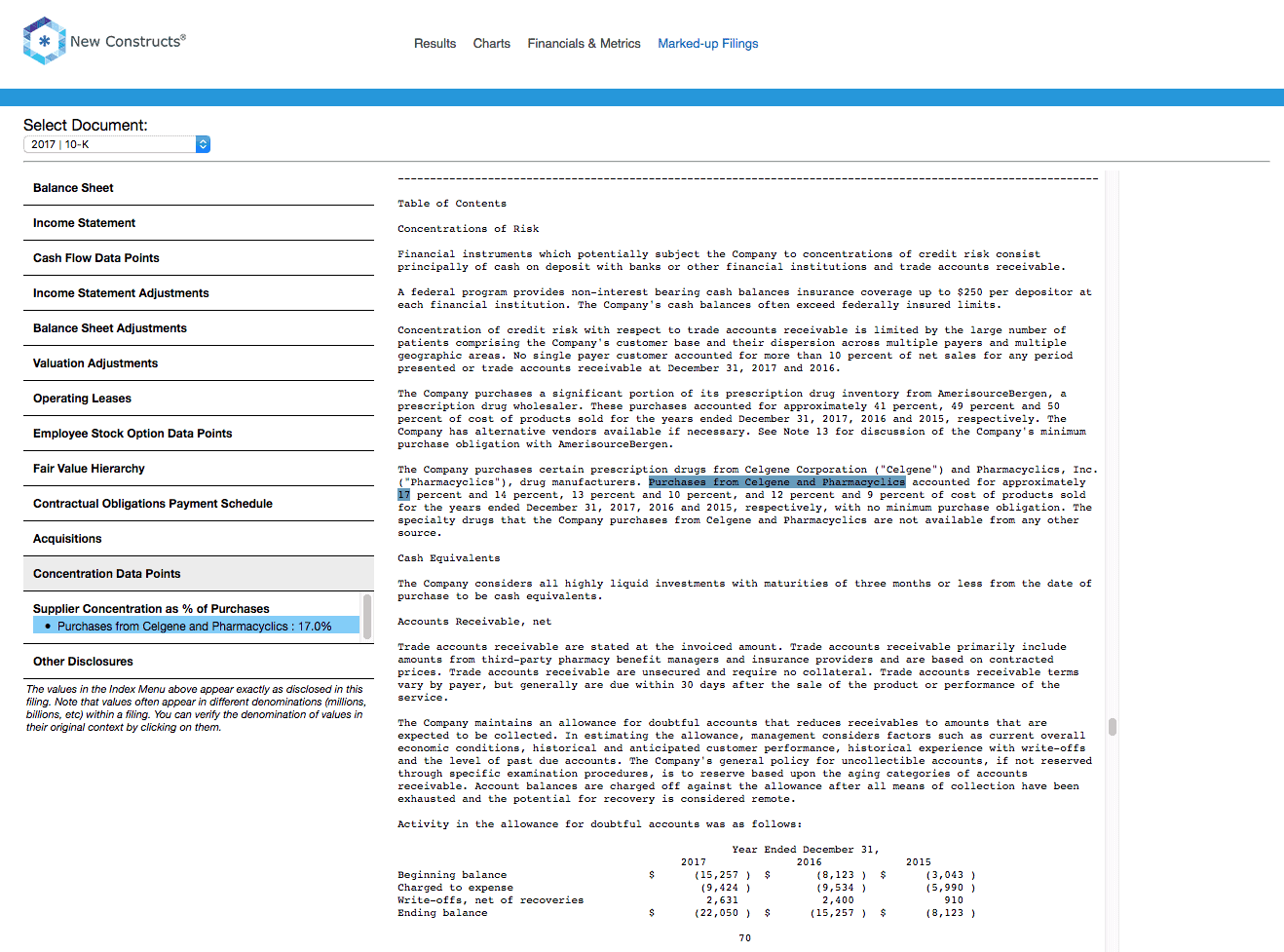The height and width of the screenshot is (952, 1284).
Task: Expand the Balance Sheet section
Action: (199, 188)
